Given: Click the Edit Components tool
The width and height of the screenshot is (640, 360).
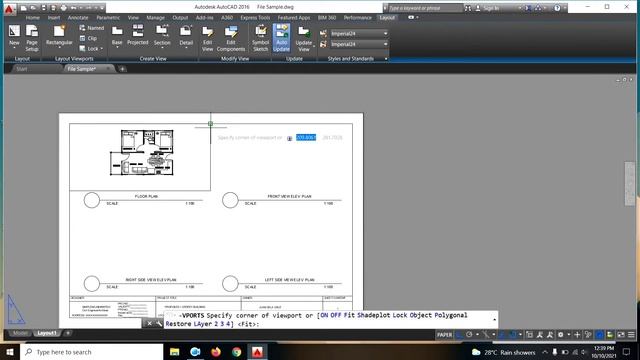Looking at the screenshot, I should [x=231, y=38].
